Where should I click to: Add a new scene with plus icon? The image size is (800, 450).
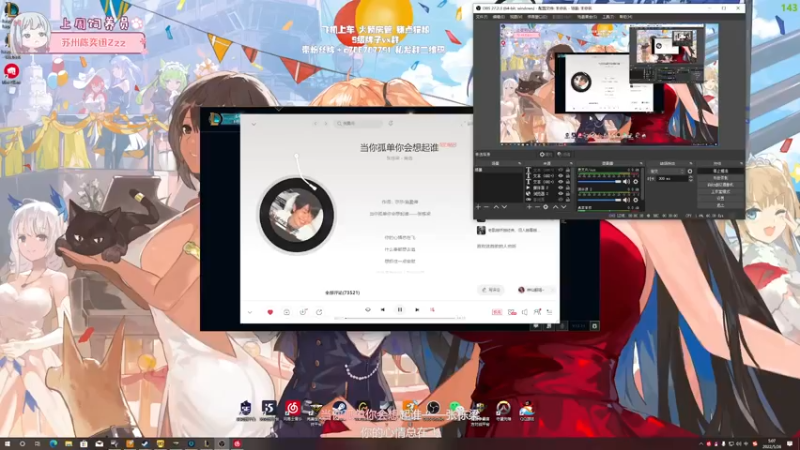(x=478, y=207)
